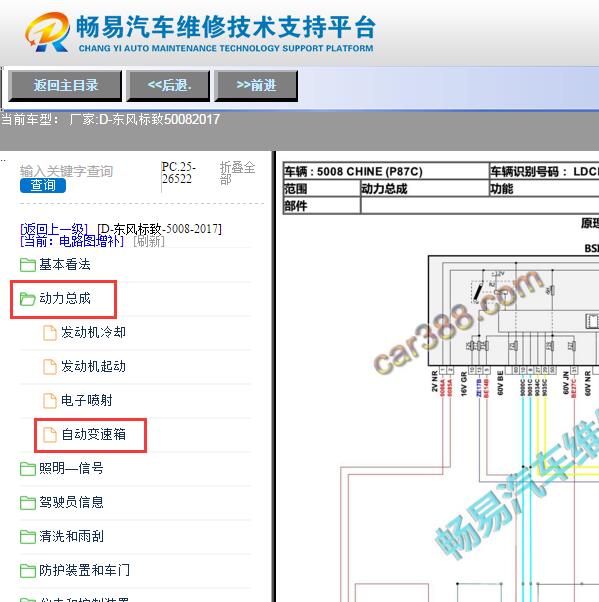Viewport: 599px width, 602px height.
Task: Click the D-东风标致-5008-2017 breadcrumb text
Action: click(160, 229)
